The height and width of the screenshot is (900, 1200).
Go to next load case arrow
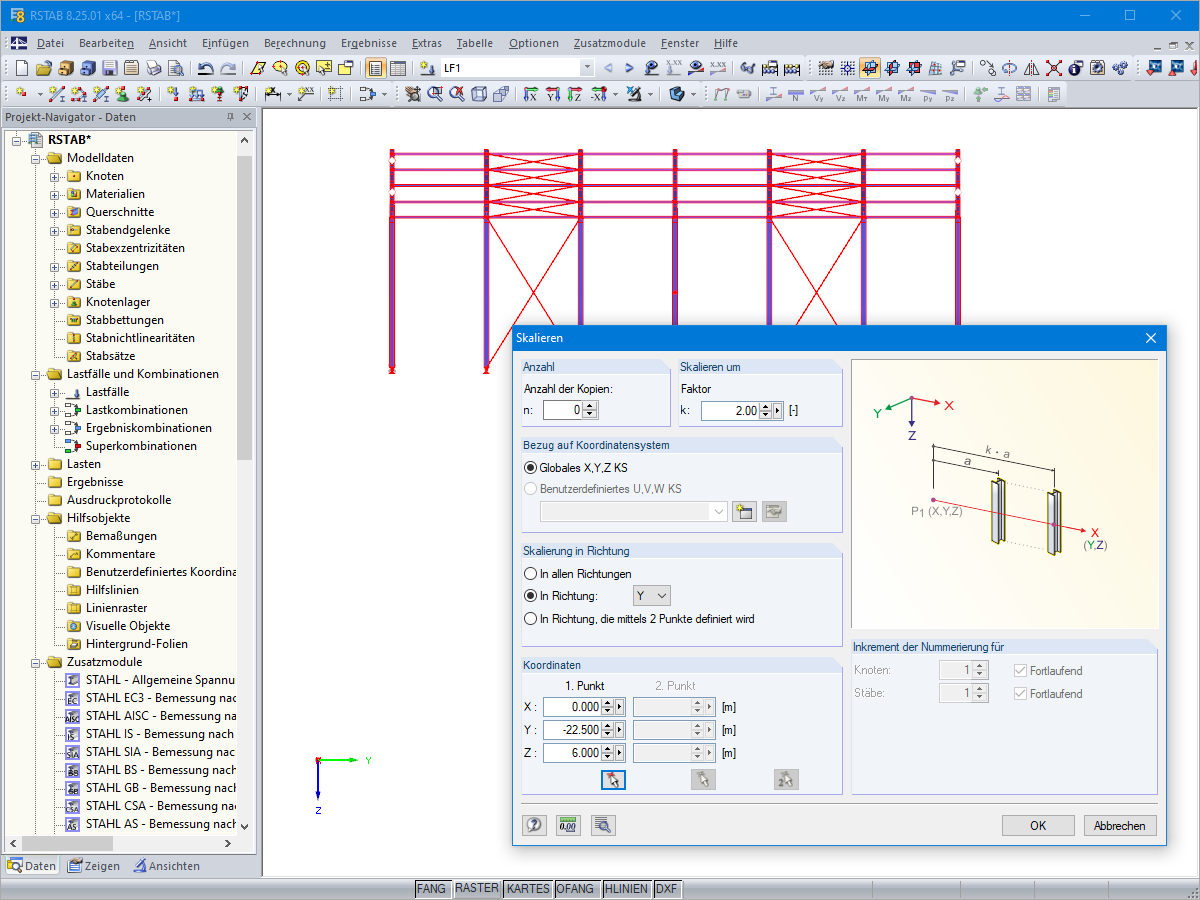click(629, 68)
